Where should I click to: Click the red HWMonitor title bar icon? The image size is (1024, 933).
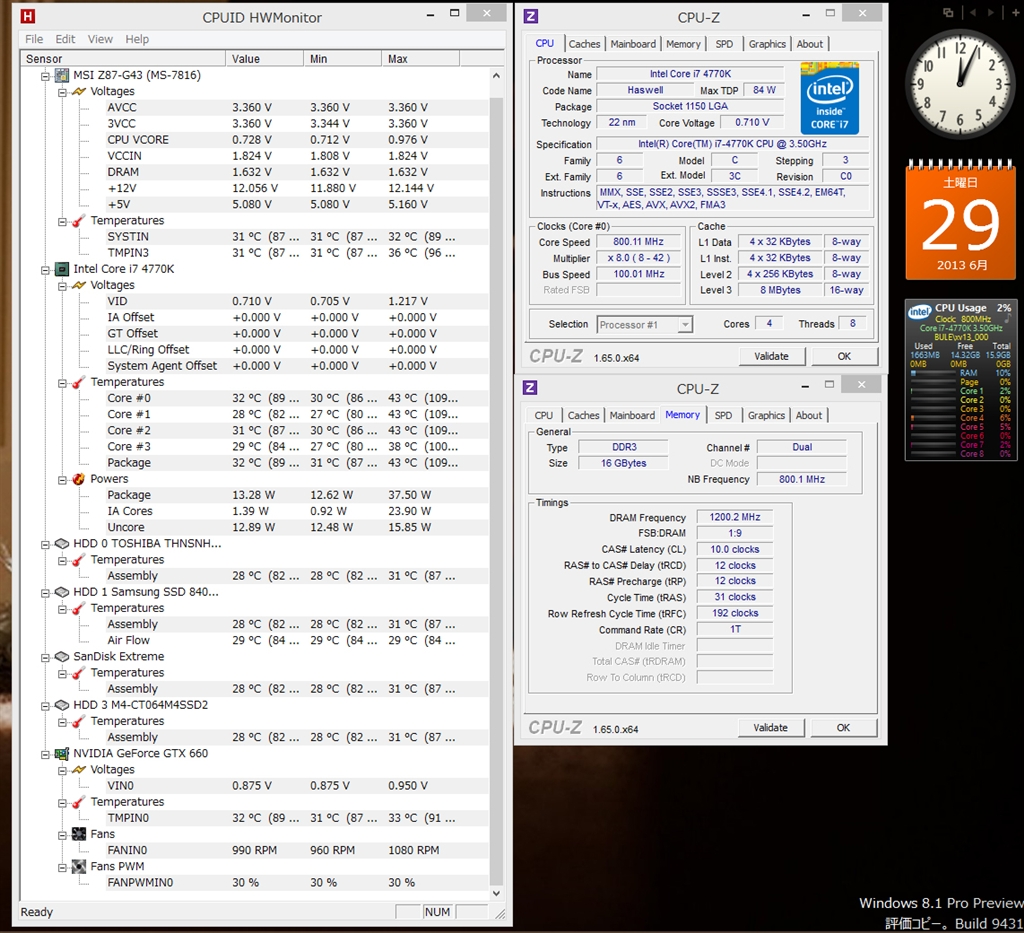coord(28,17)
